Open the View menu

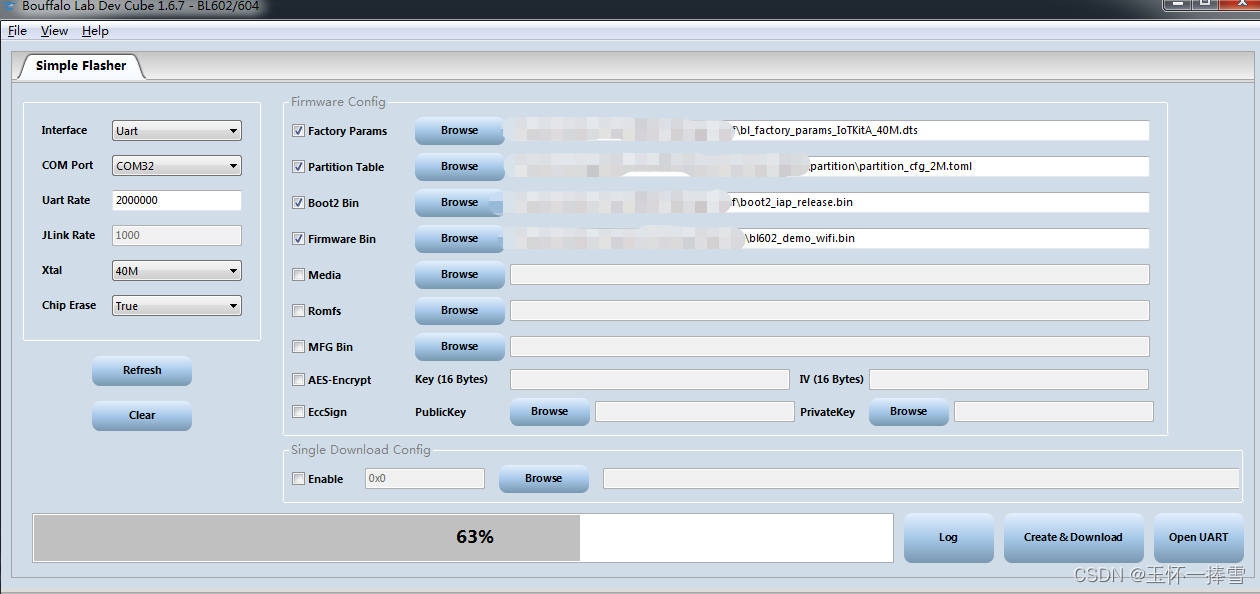[54, 31]
